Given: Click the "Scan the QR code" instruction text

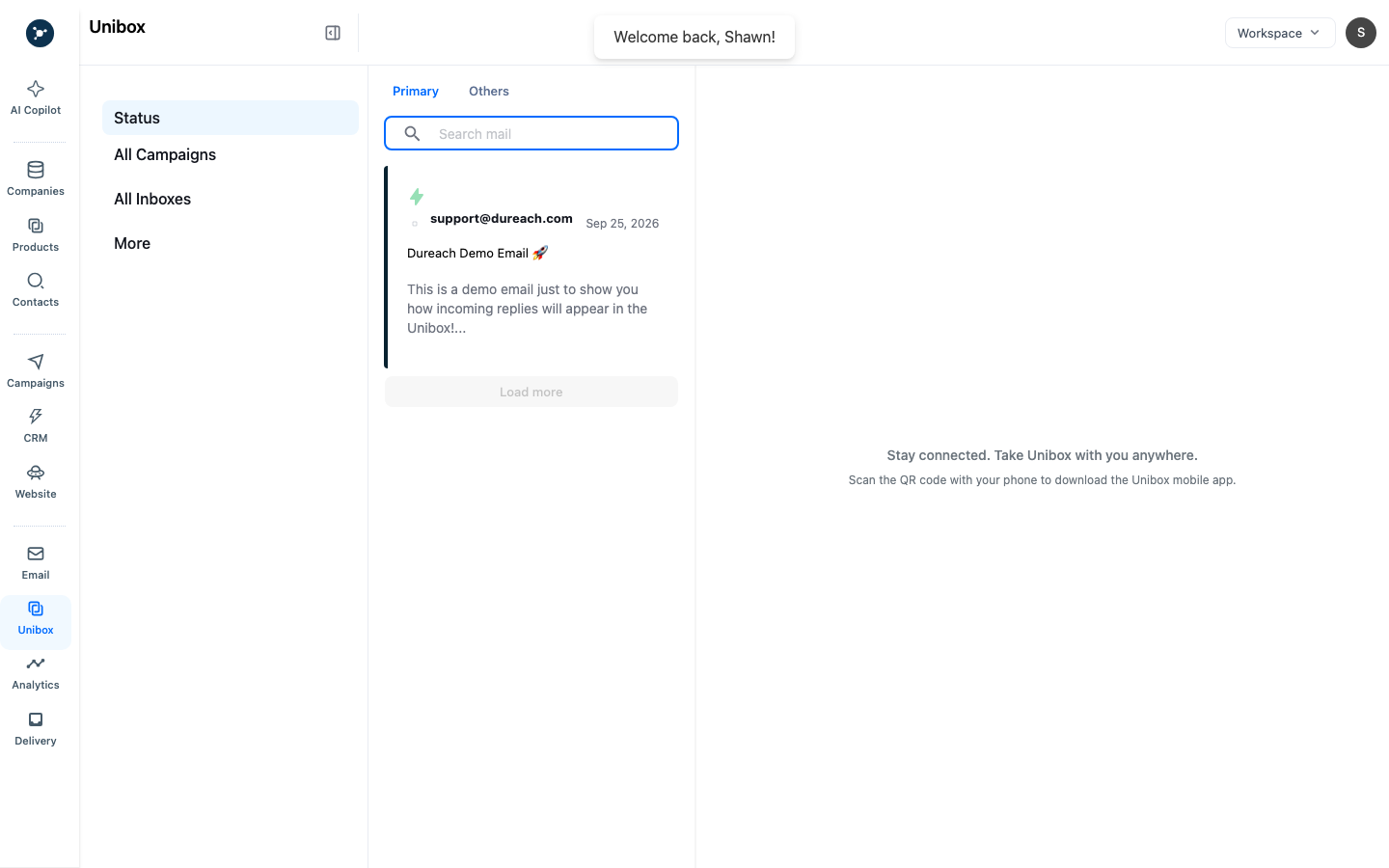Looking at the screenshot, I should [x=1042, y=480].
